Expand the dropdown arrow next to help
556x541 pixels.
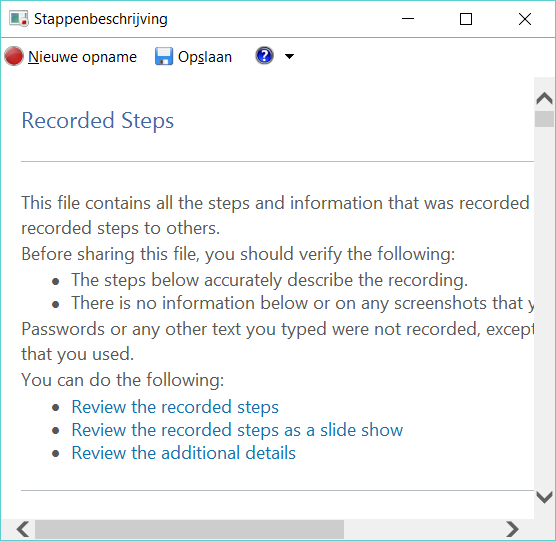(x=289, y=56)
